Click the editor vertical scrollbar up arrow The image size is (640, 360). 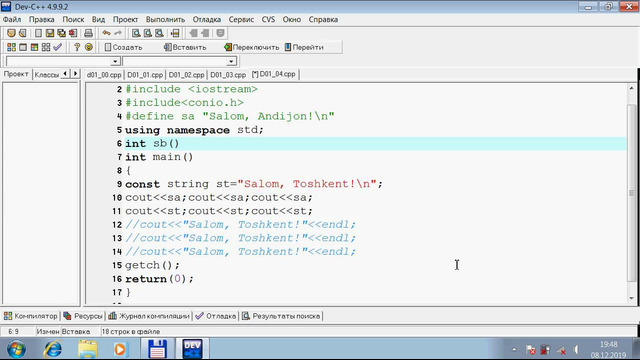[631, 88]
